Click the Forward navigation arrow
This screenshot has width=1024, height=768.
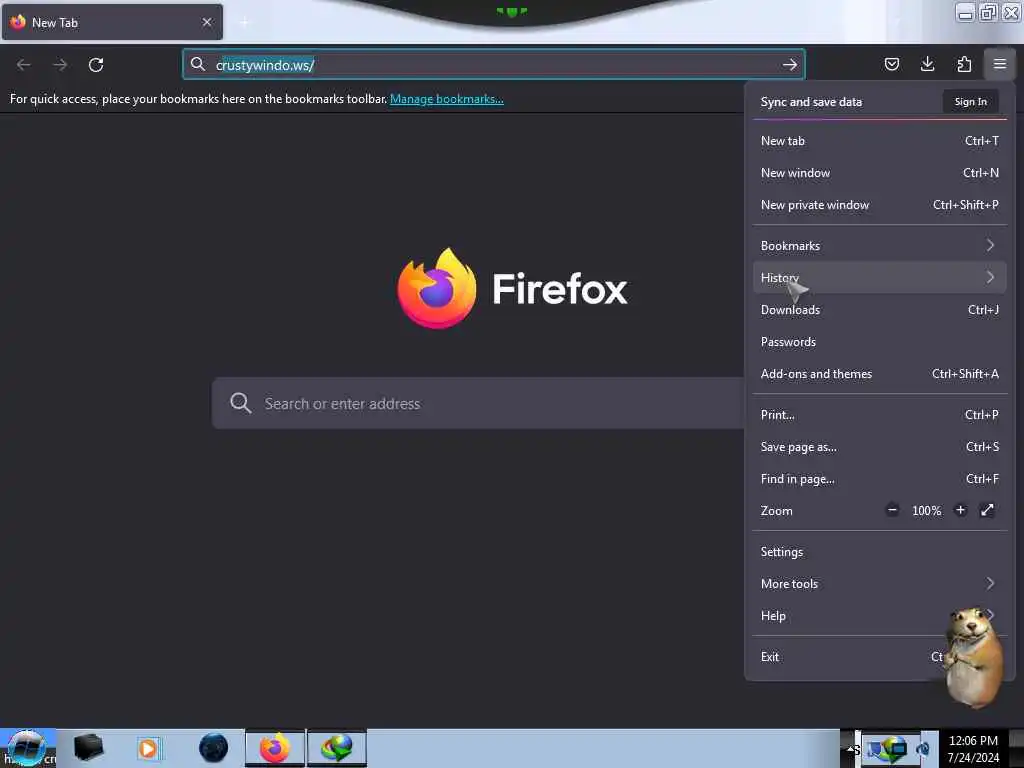pyautogui.click(x=60, y=65)
